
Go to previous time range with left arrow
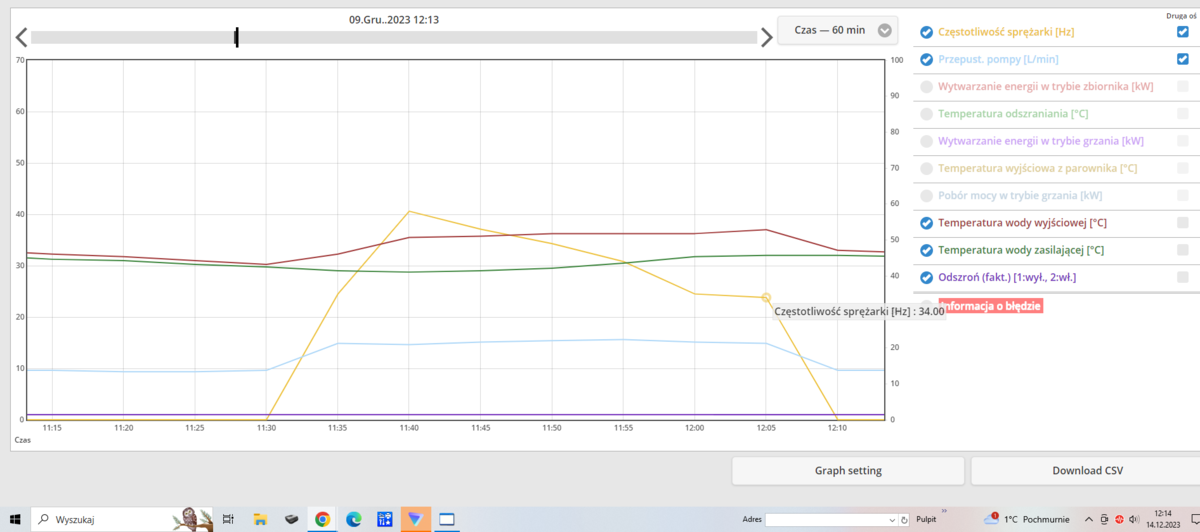click(x=20, y=38)
